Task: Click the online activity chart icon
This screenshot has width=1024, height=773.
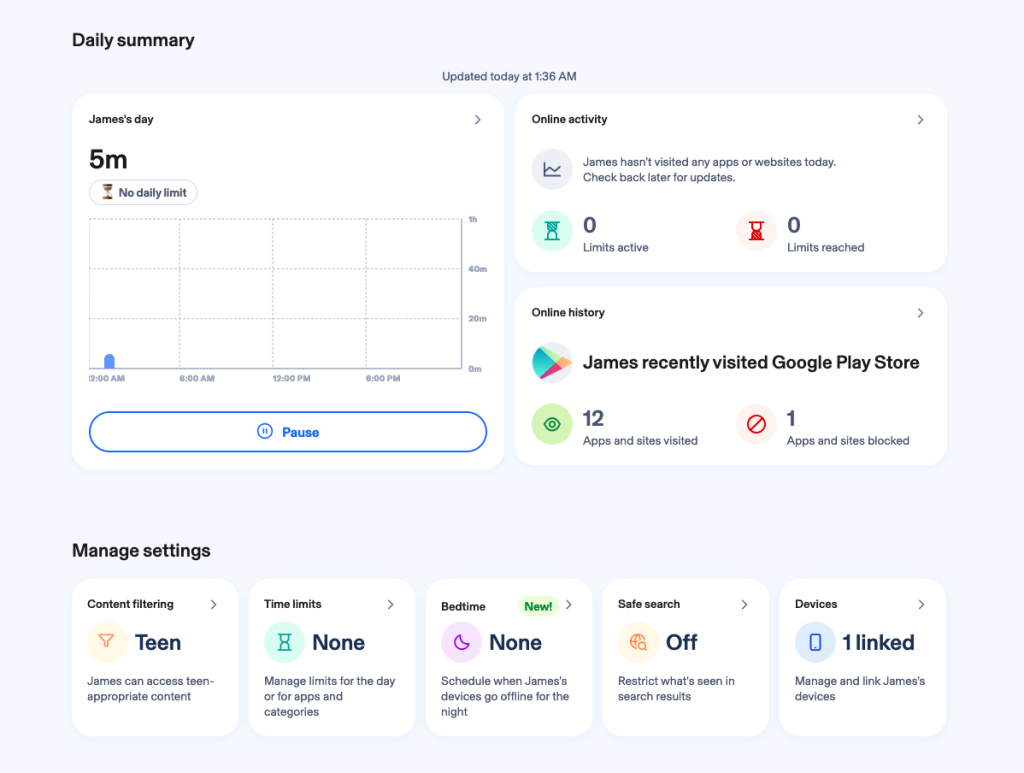Action: pyautogui.click(x=552, y=169)
